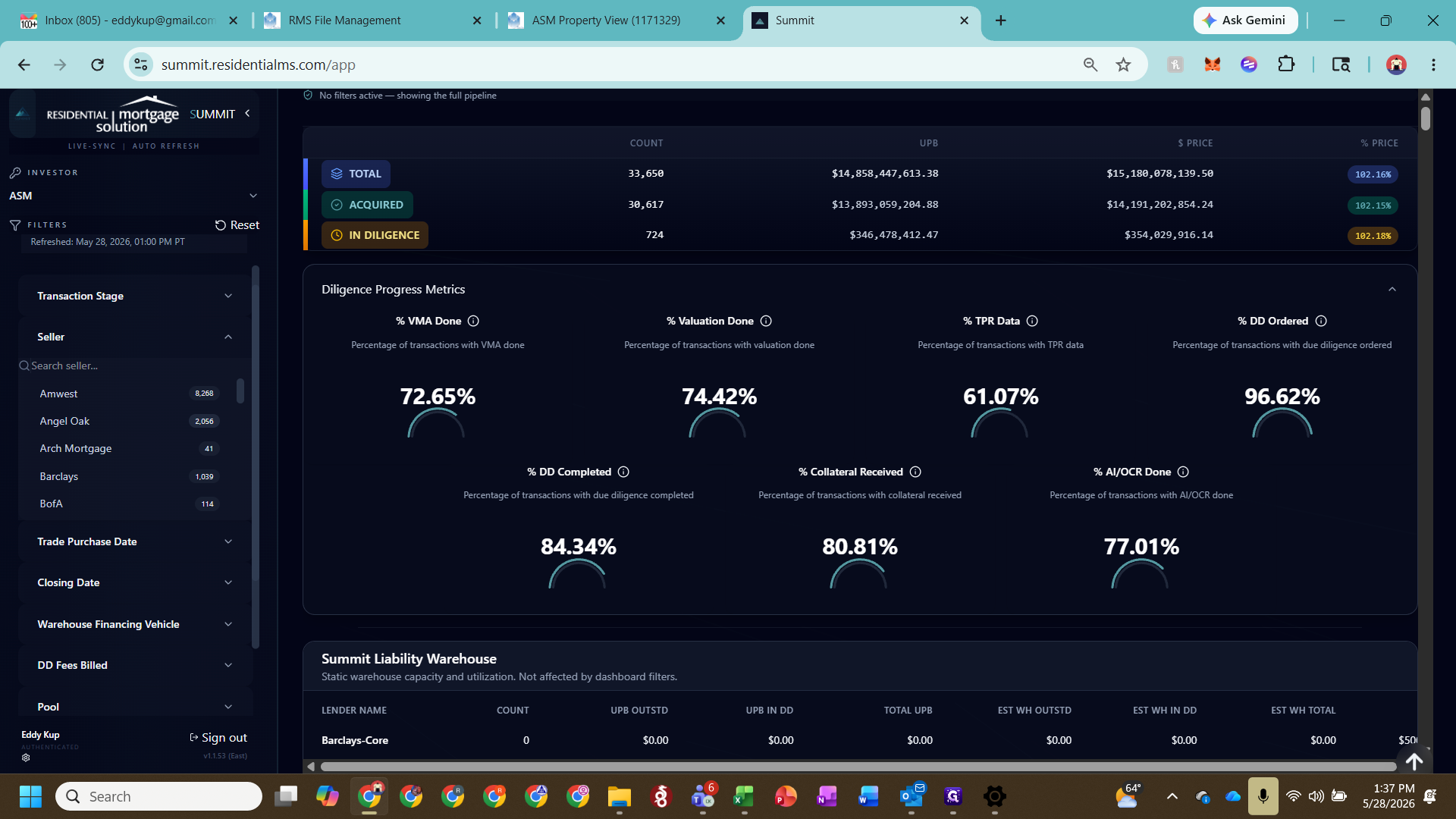
Task: Click the Sign out link
Action: pyautogui.click(x=218, y=738)
